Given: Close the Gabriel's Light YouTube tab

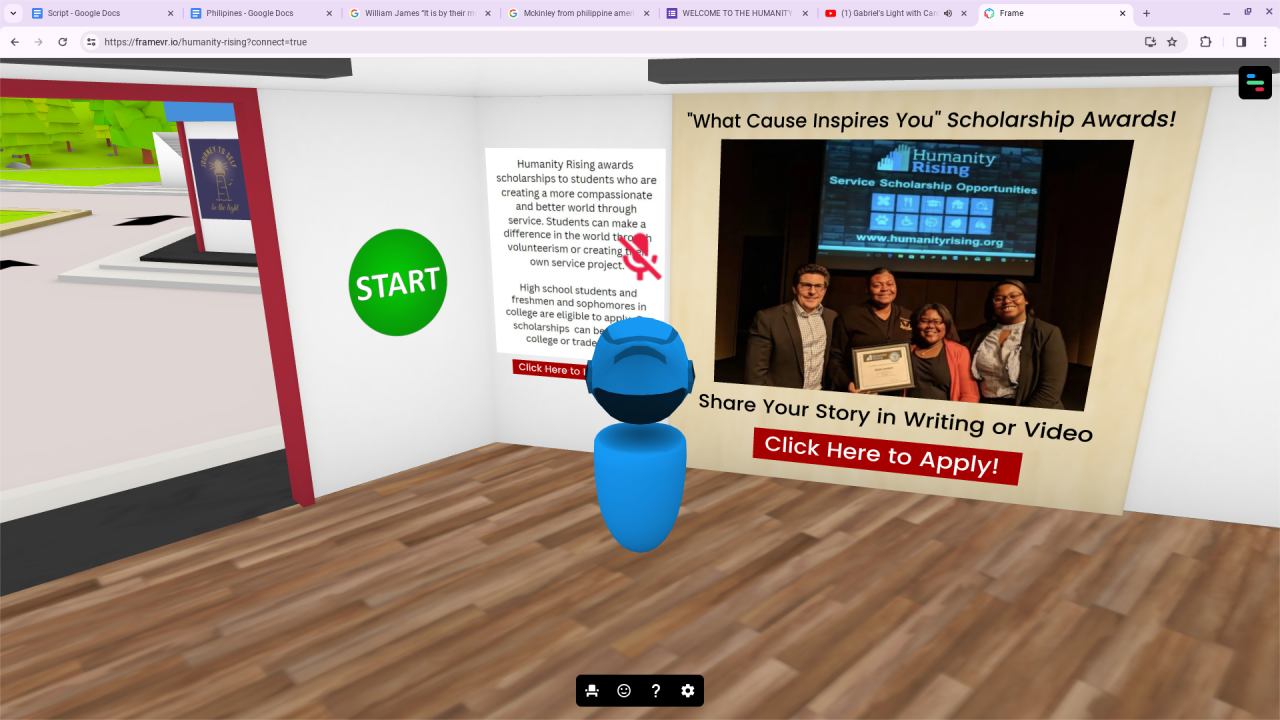Looking at the screenshot, I should tap(963, 13).
